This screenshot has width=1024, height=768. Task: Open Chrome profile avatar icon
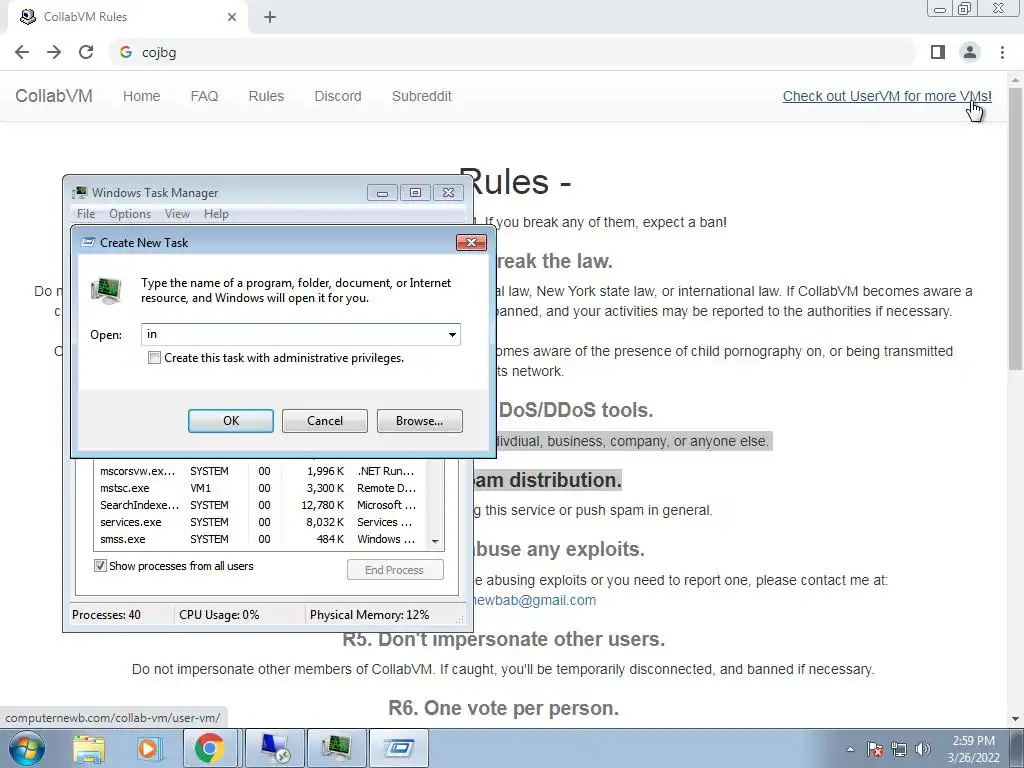point(970,52)
